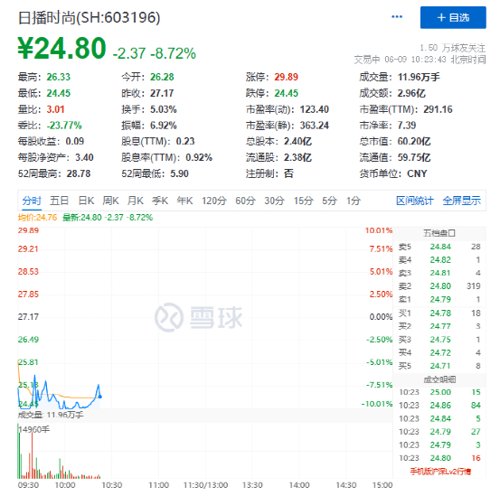Click the stock title 日播时尚(SH:603196)
Screen dimensions: 500x496
tap(89, 18)
